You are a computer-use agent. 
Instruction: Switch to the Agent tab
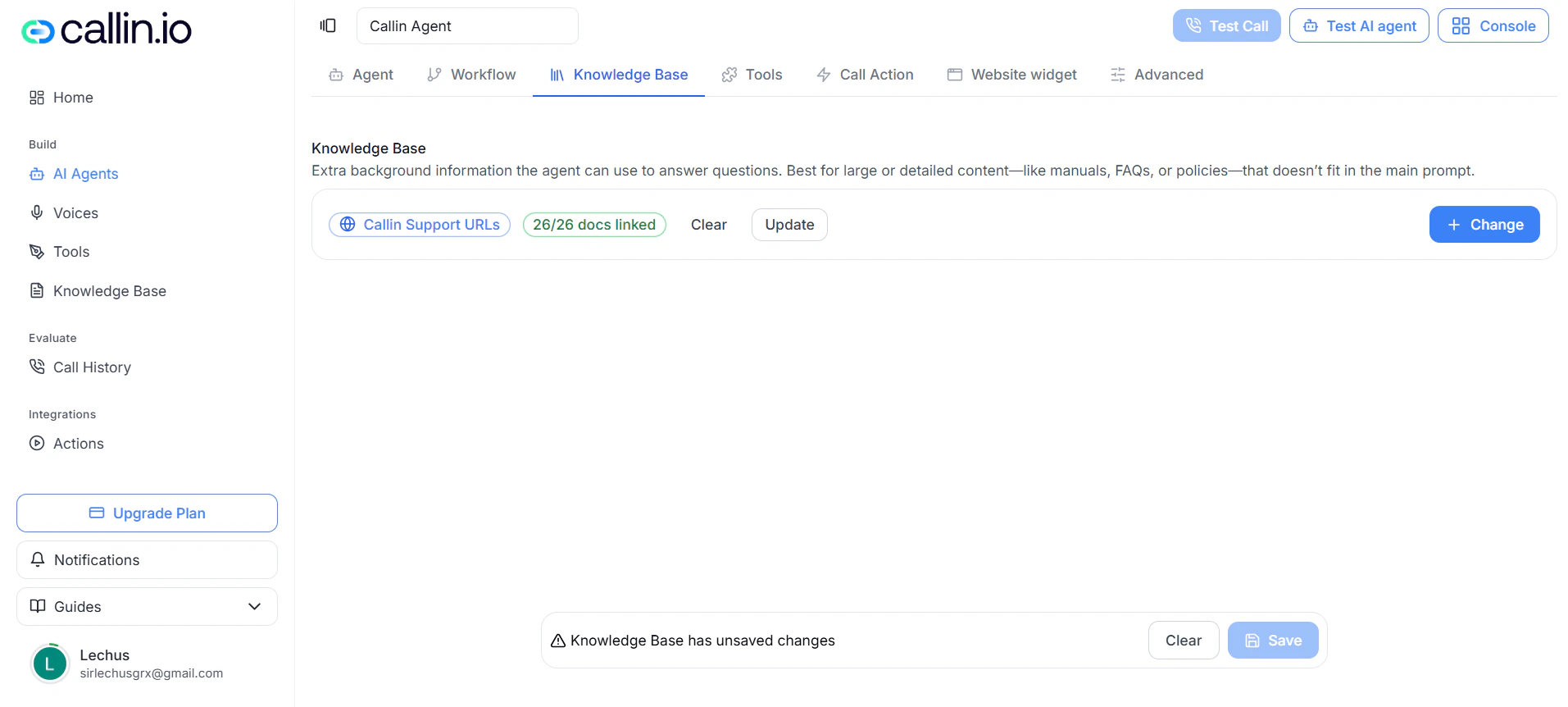pos(361,75)
